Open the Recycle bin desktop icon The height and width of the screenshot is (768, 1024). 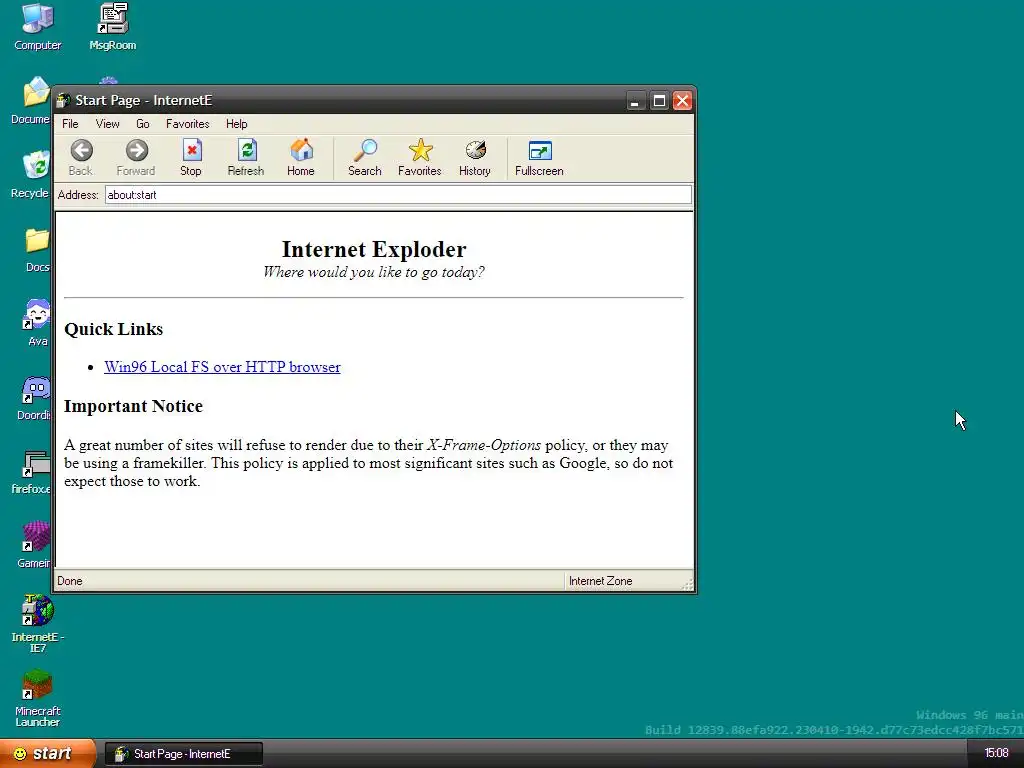pos(36,165)
